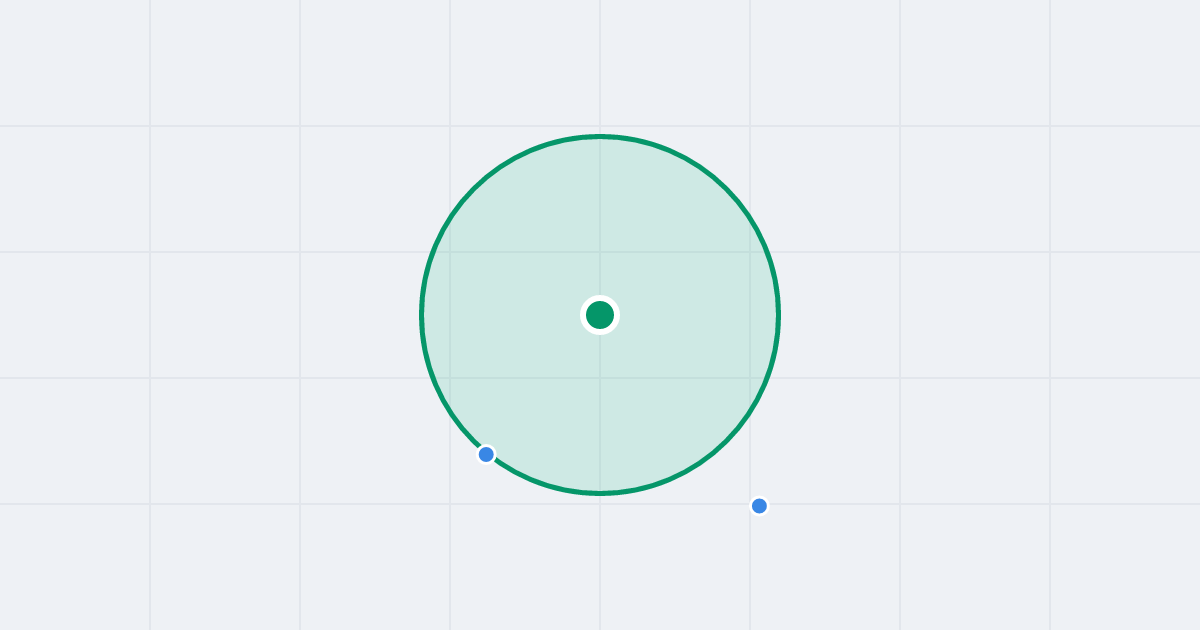Choose the blue dot touching the circumference
This screenshot has width=1200, height=630.
pyautogui.click(x=486, y=454)
